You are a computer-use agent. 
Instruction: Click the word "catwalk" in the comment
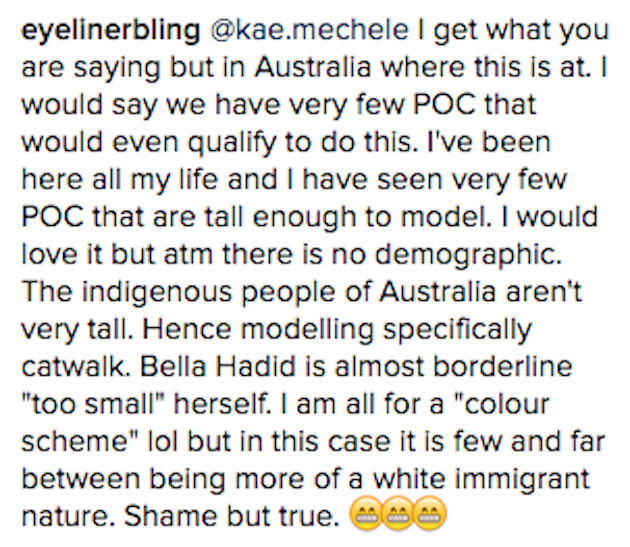pyautogui.click(x=76, y=367)
